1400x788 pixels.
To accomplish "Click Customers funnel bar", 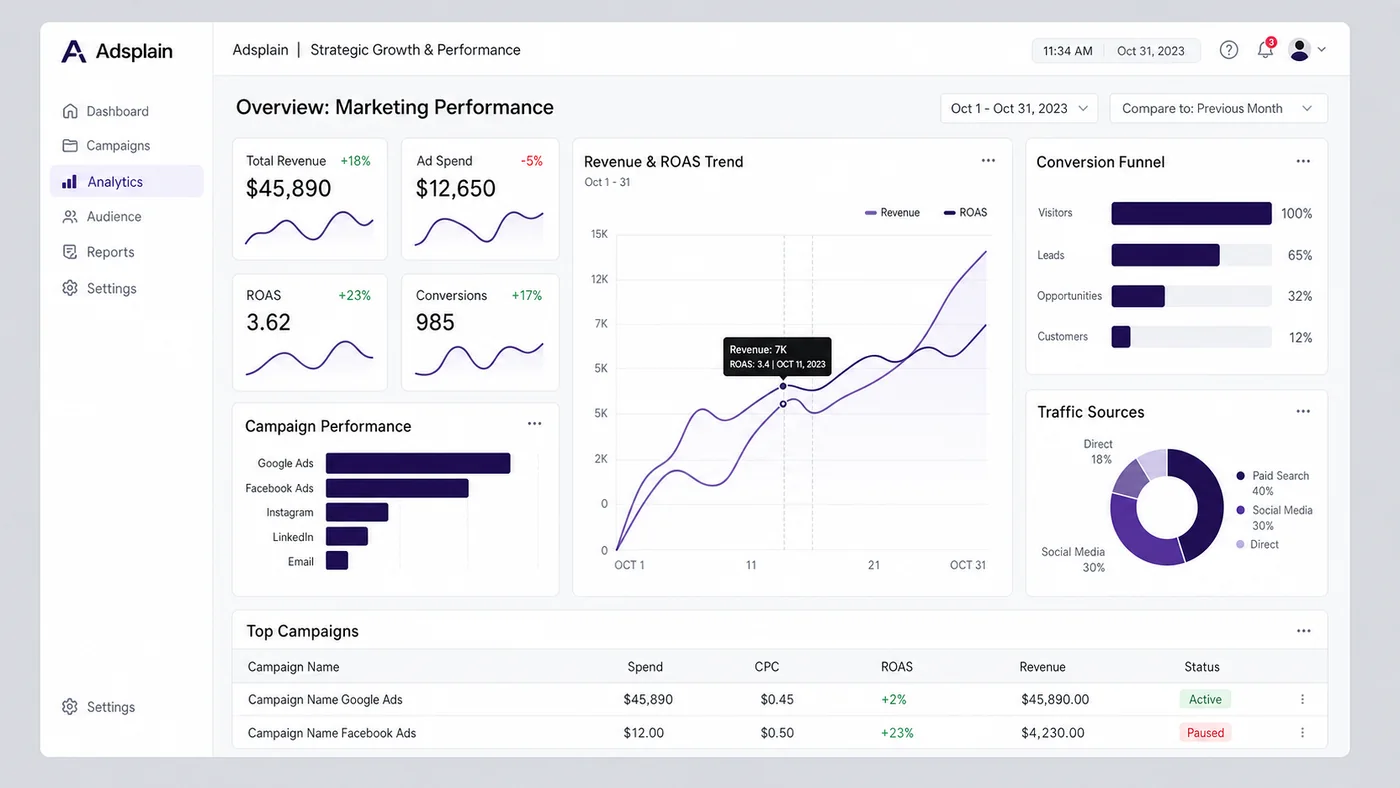I will [1121, 337].
